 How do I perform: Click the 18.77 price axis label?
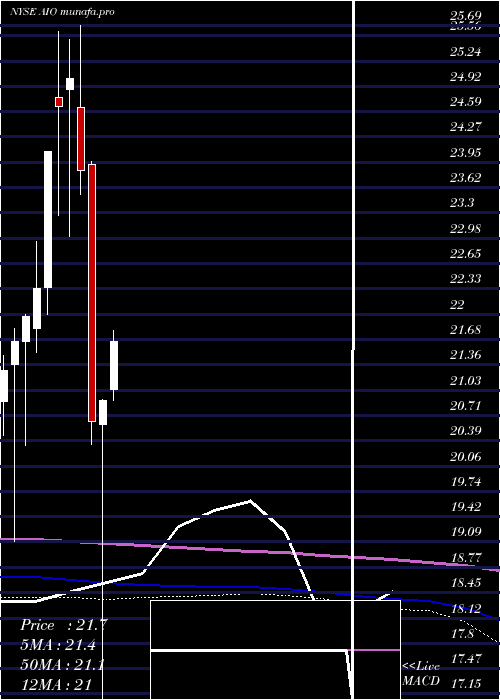coord(466,558)
